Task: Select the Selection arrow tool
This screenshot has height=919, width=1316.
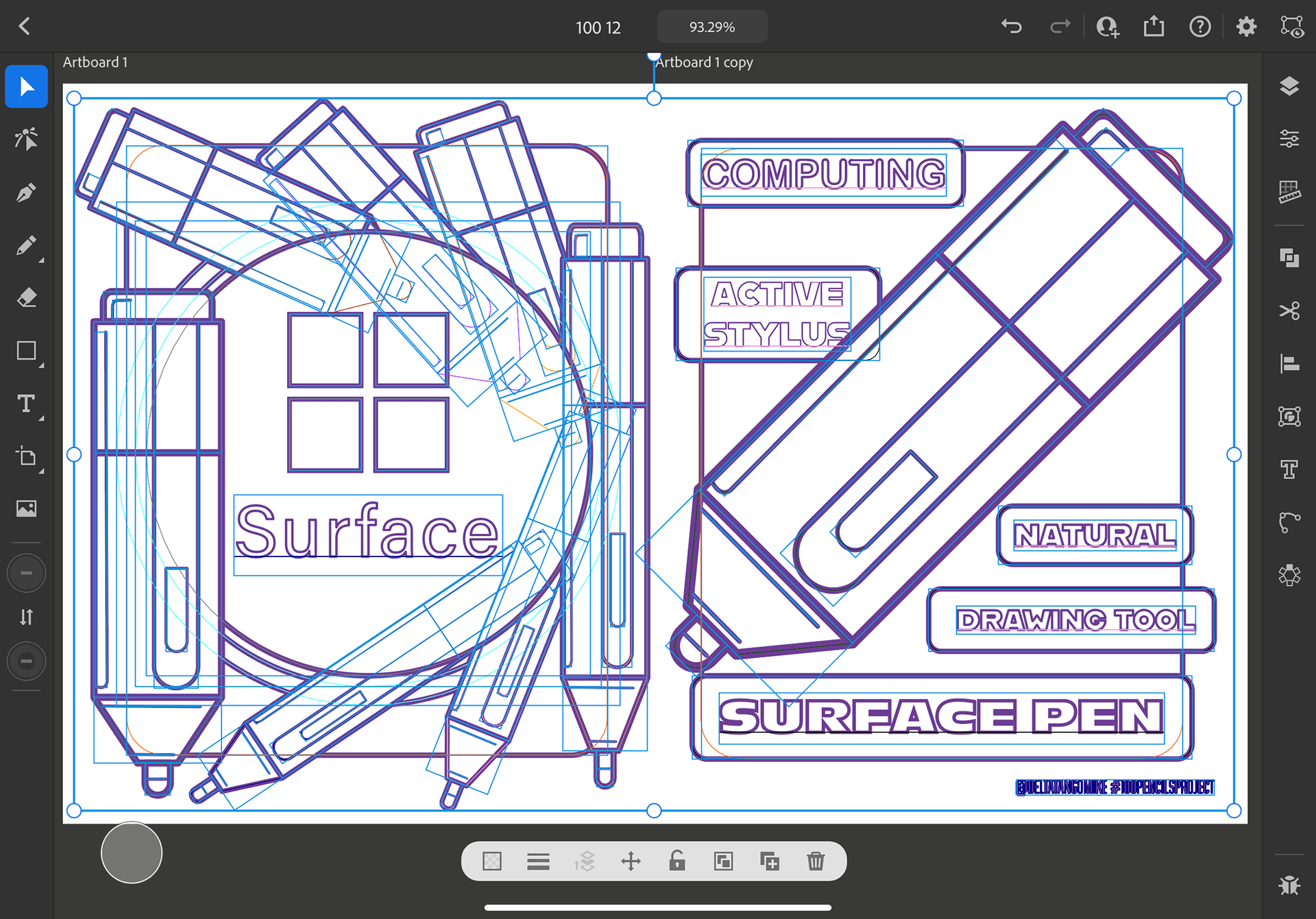Action: click(26, 86)
